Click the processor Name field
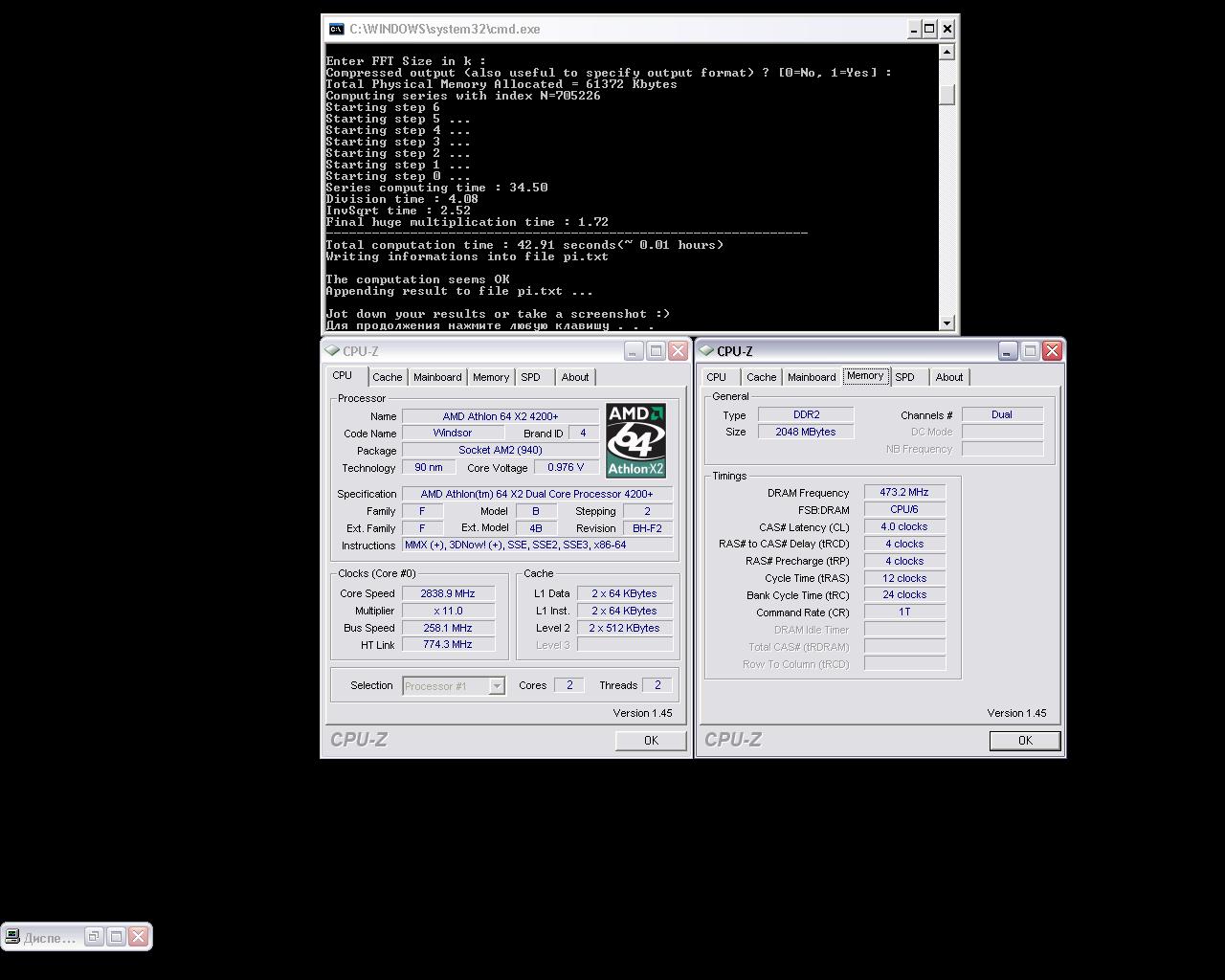 (501, 416)
